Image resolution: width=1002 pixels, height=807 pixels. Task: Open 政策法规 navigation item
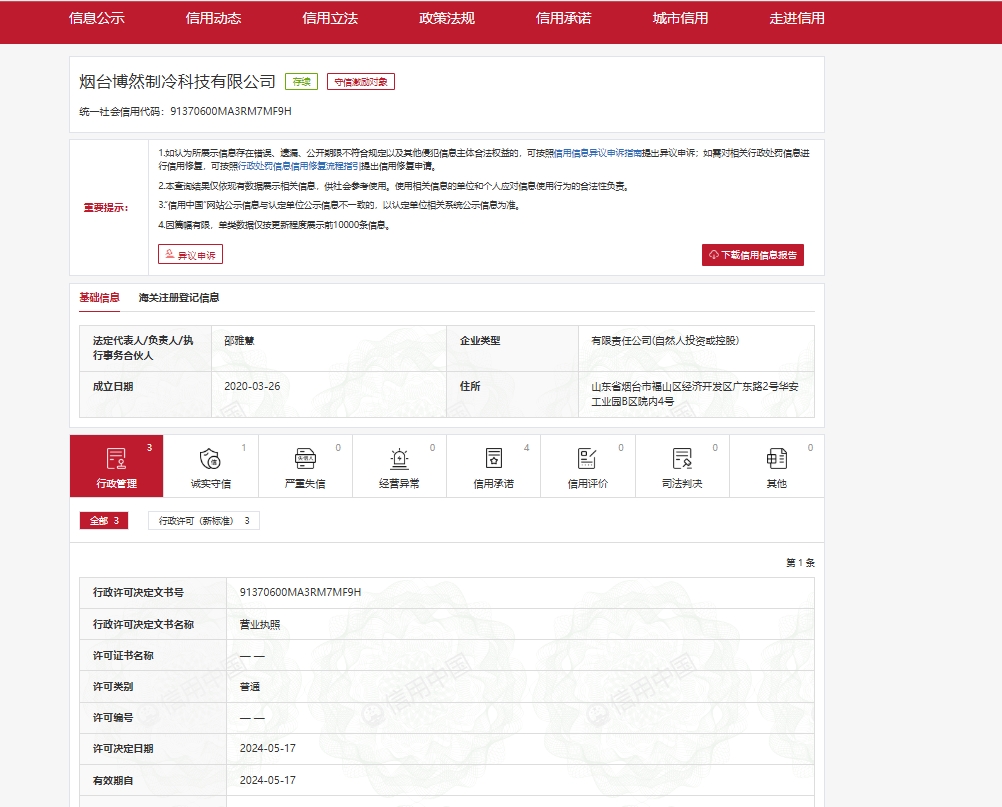(447, 19)
